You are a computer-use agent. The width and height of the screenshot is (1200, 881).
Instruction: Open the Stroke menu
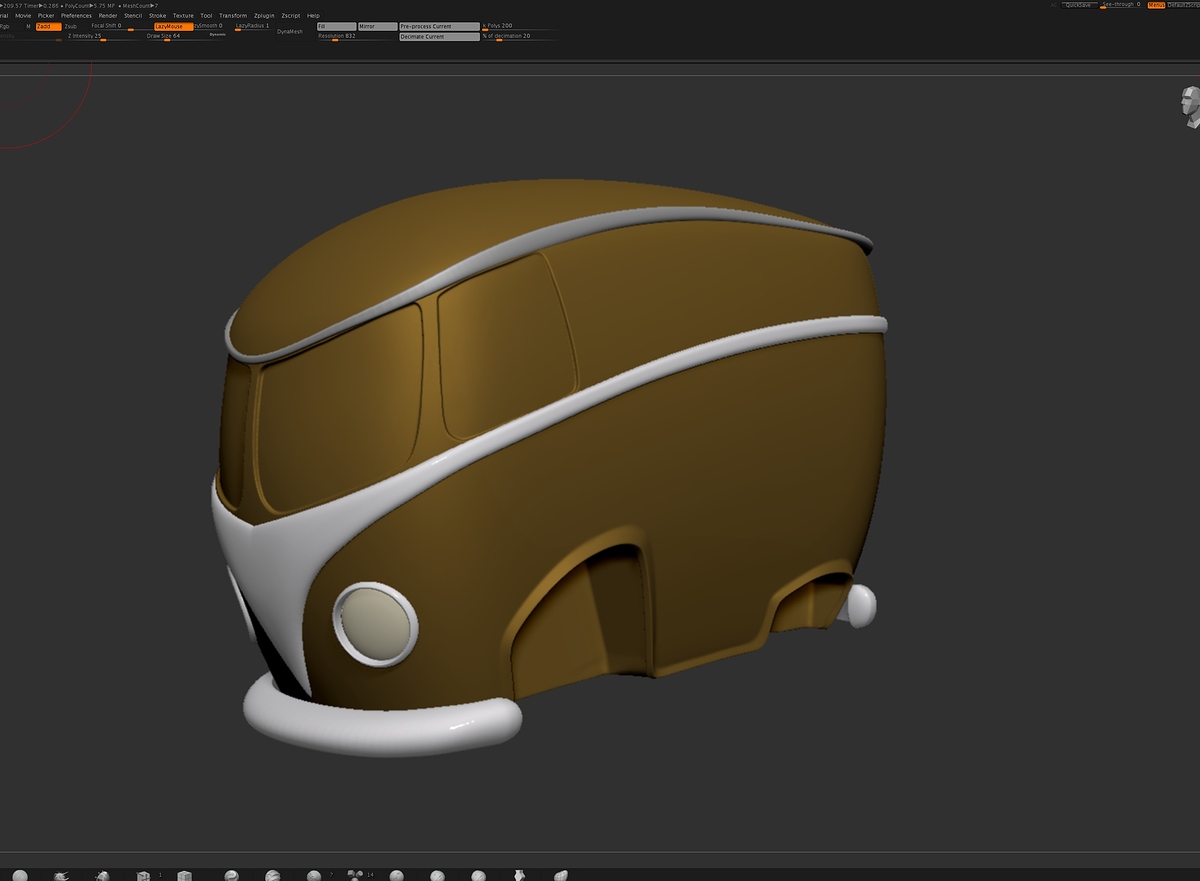pyautogui.click(x=158, y=16)
